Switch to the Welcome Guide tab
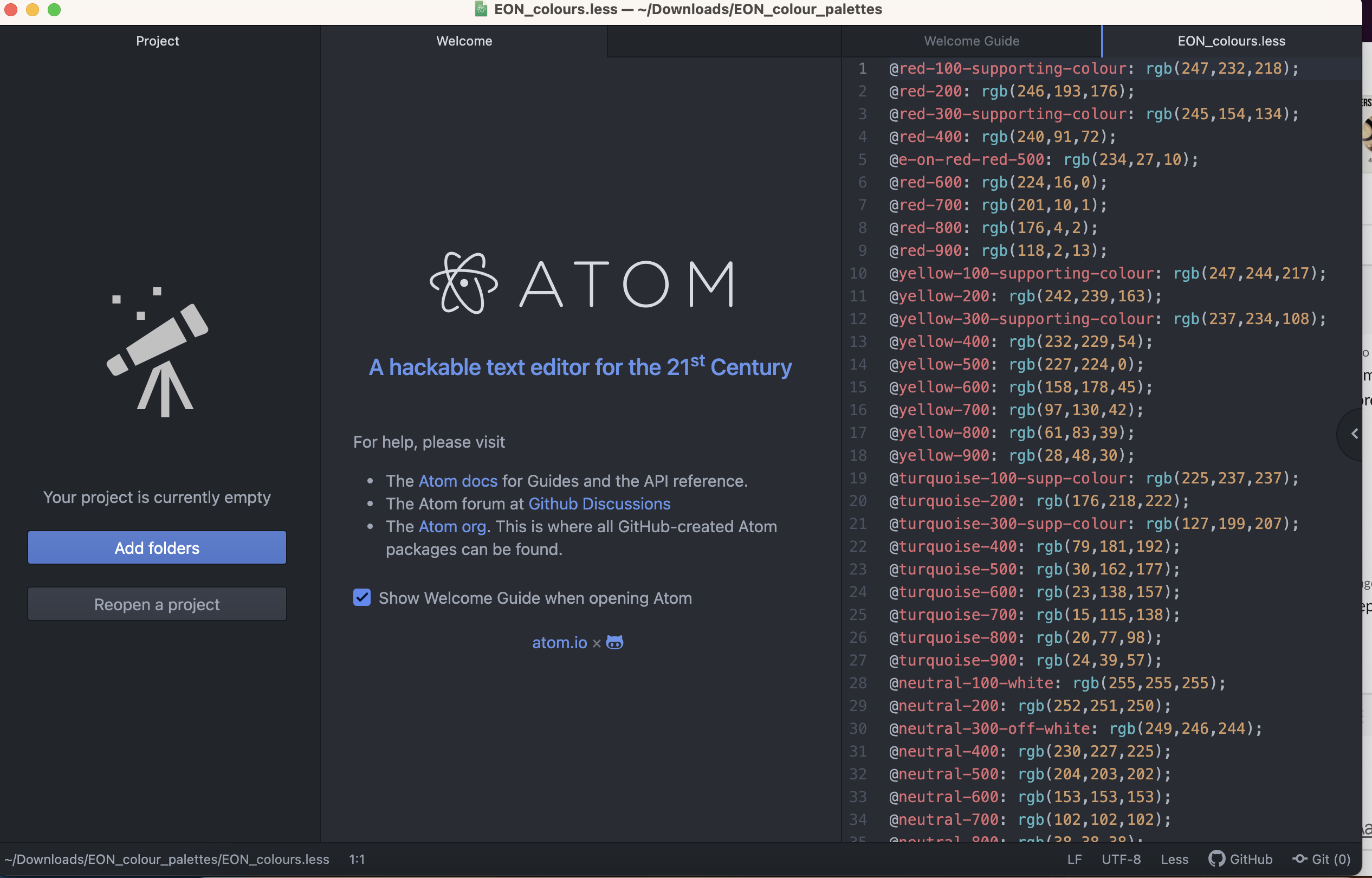Screen dimensions: 1372x878 point(971,41)
